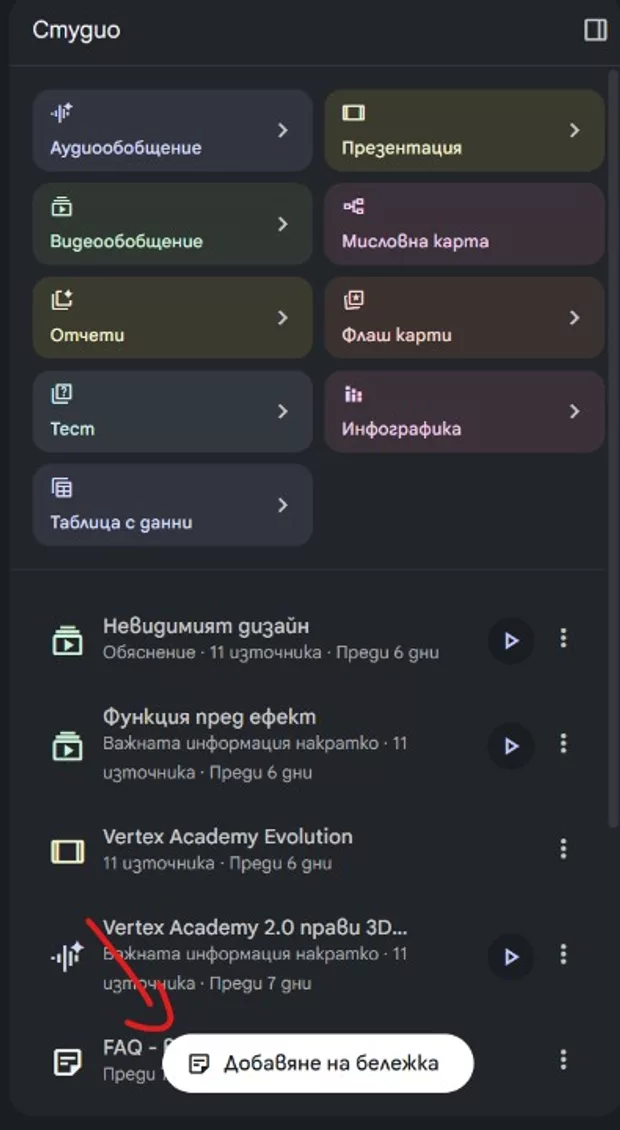This screenshot has width=620, height=1130.
Task: Play the Функция пред ефект video
Action: pos(511,745)
